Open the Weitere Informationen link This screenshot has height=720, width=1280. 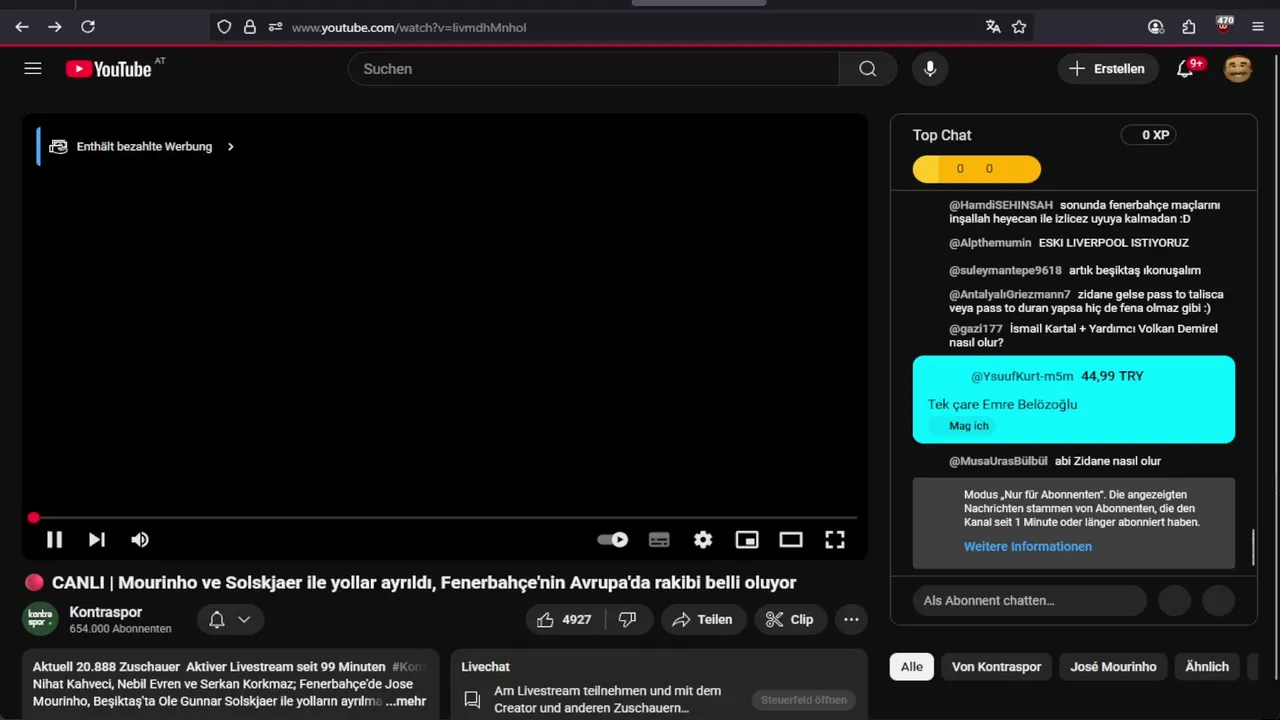(1027, 546)
